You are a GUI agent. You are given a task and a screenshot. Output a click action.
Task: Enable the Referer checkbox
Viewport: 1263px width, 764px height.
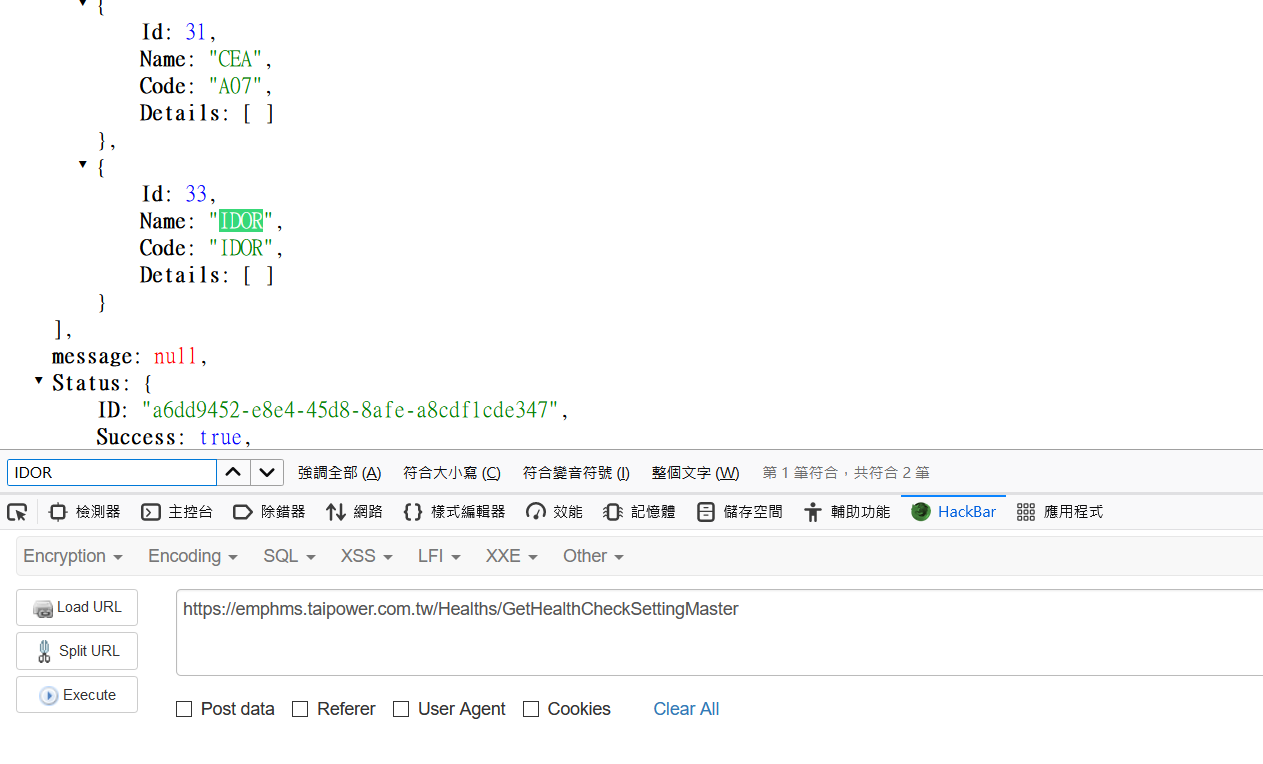click(x=300, y=709)
